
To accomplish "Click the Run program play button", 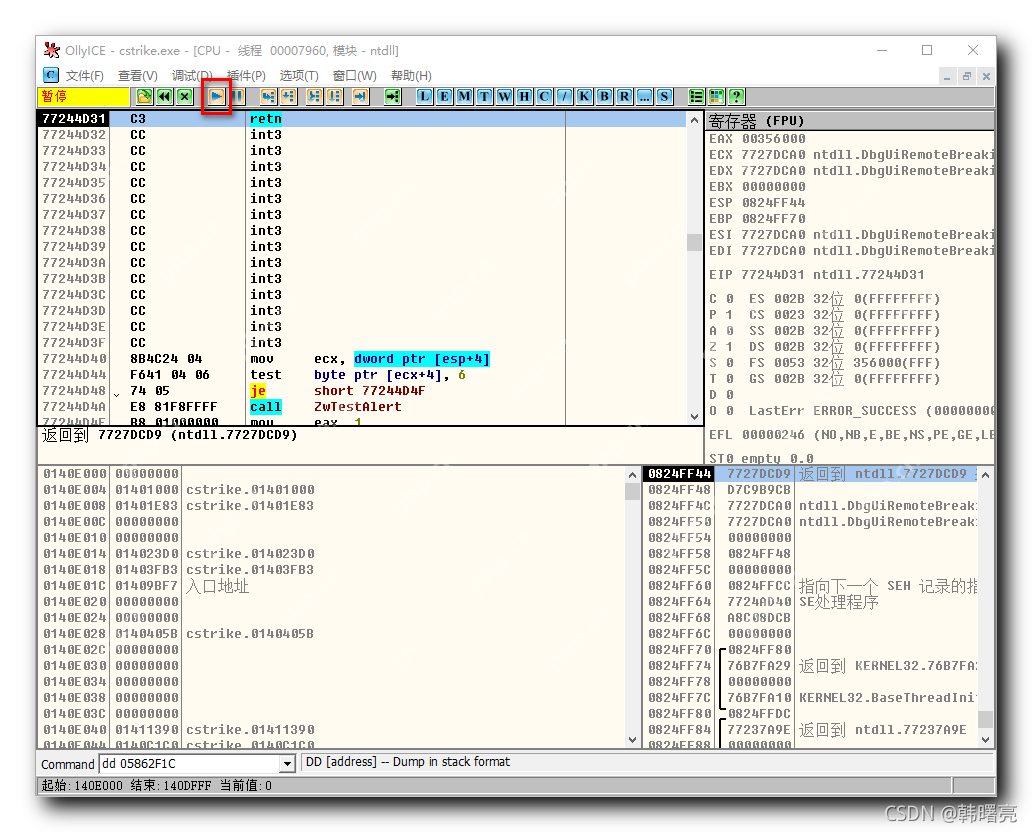I will tap(215, 97).
